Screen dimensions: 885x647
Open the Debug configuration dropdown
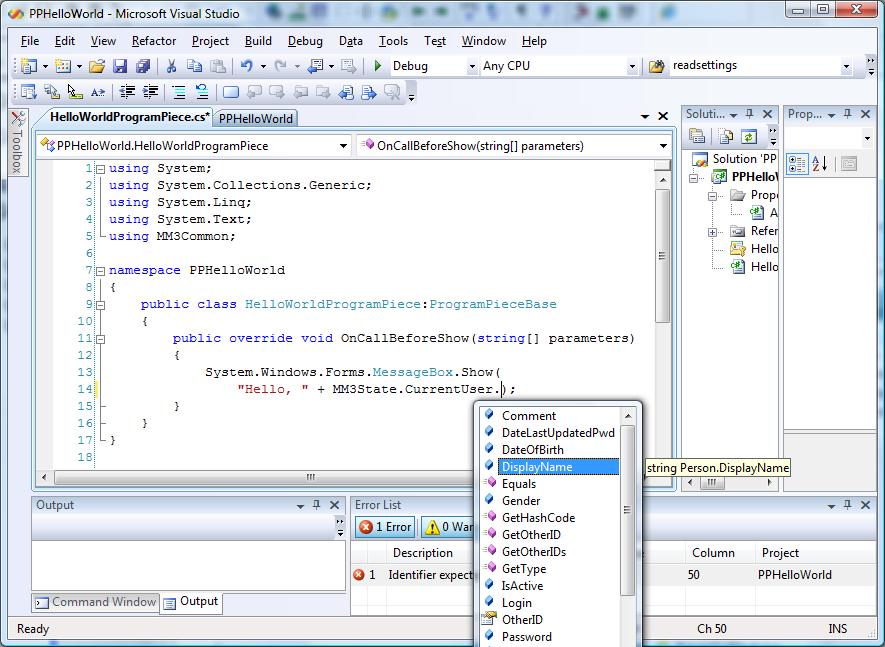pyautogui.click(x=472, y=67)
